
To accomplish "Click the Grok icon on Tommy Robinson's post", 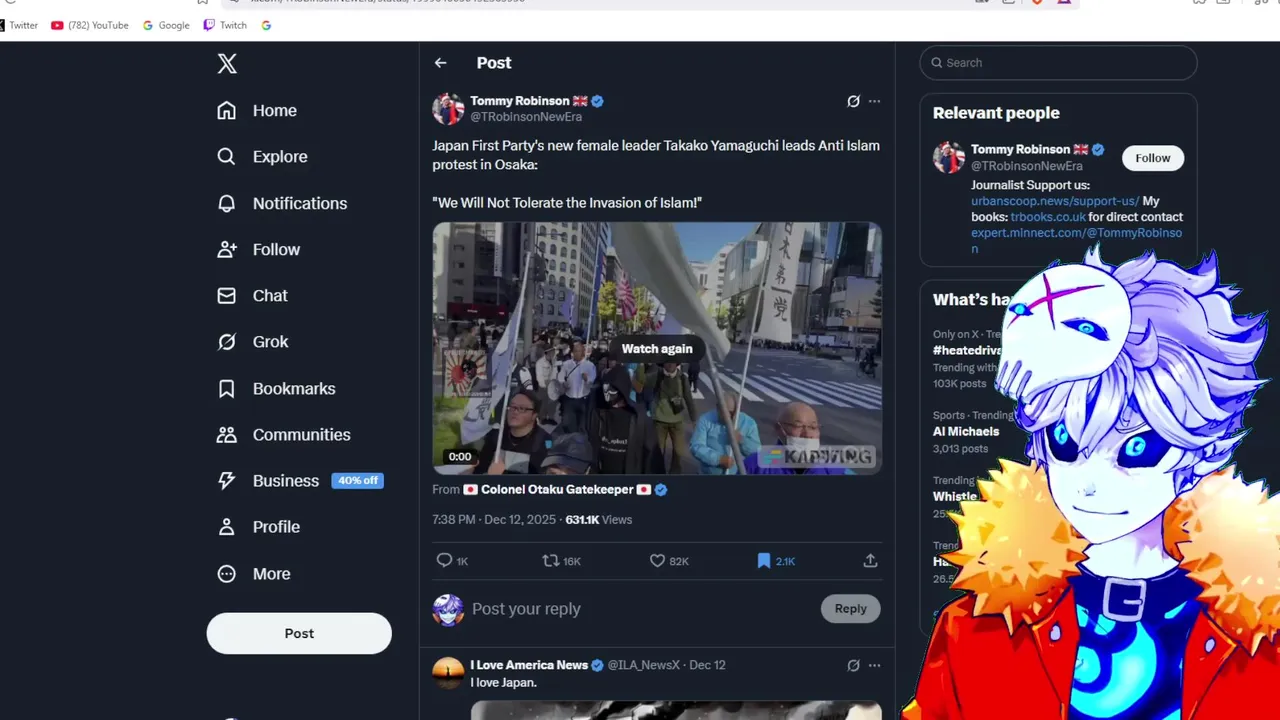I will click(x=853, y=101).
